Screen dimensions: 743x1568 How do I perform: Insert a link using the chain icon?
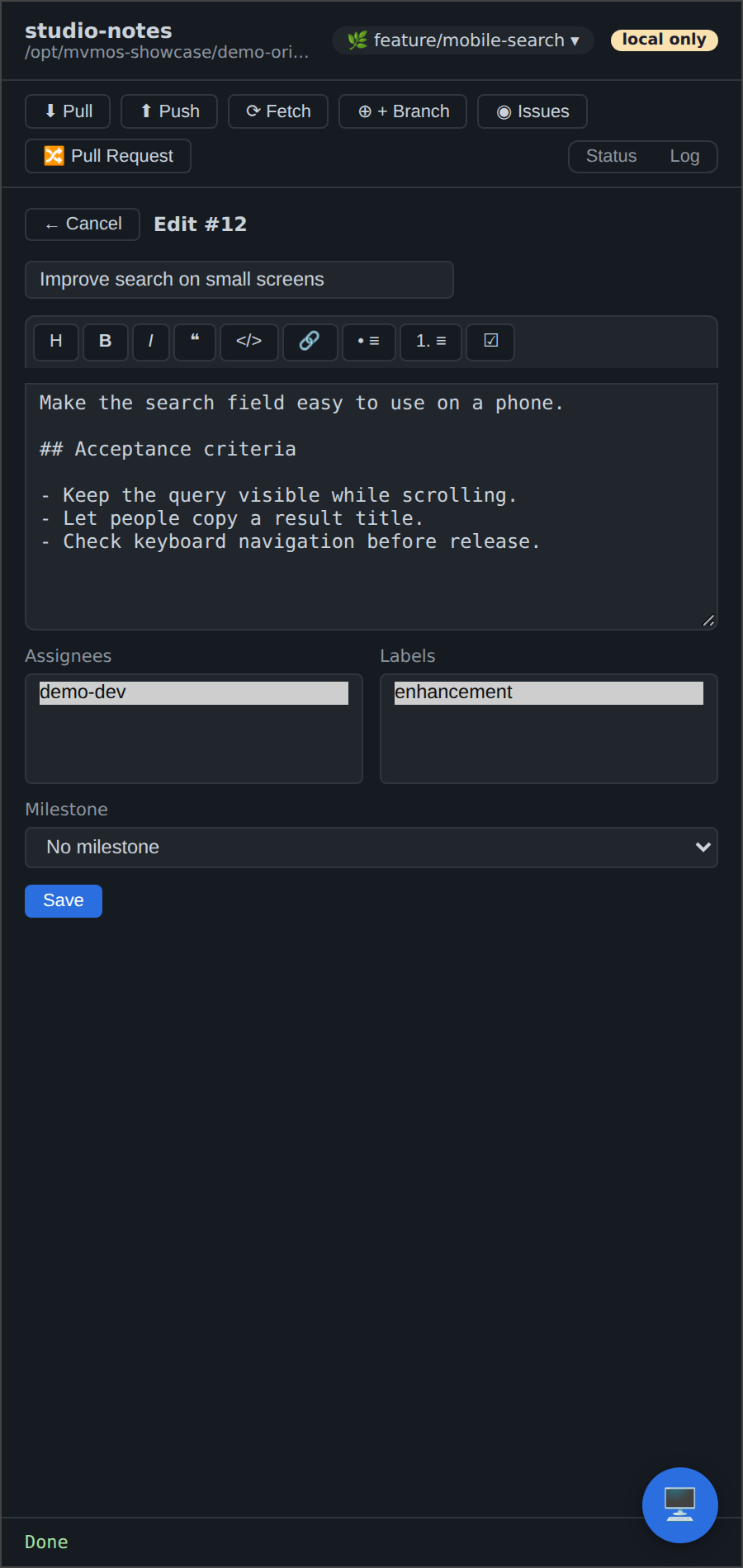click(310, 342)
